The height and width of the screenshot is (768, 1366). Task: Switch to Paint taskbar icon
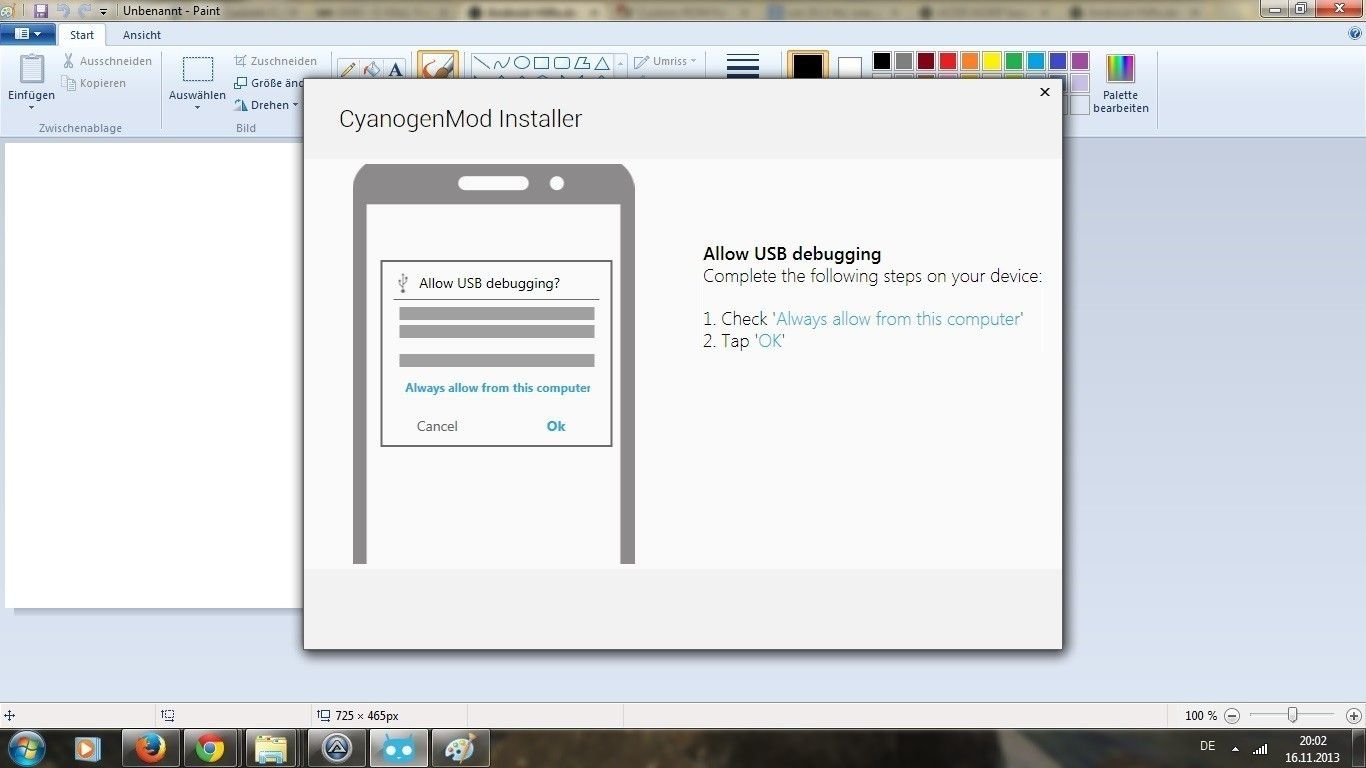pos(460,748)
